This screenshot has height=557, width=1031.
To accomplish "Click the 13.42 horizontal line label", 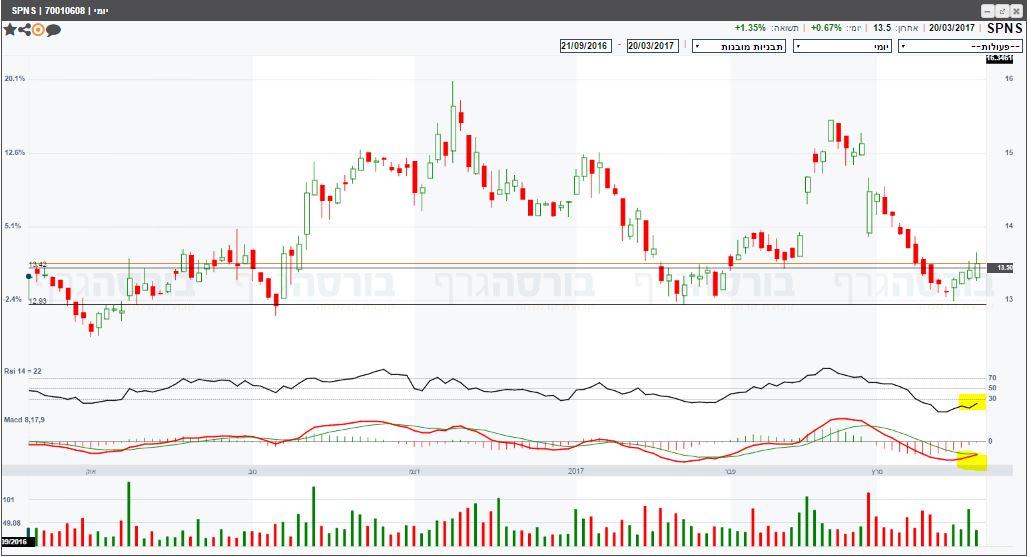I will 37,264.
